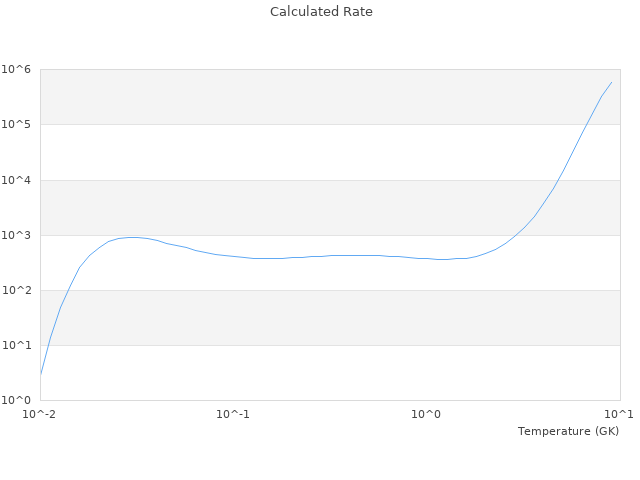Viewport: 640px width, 480px height.
Task: Click the "Calculated Rate" chart title
Action: pos(321,12)
